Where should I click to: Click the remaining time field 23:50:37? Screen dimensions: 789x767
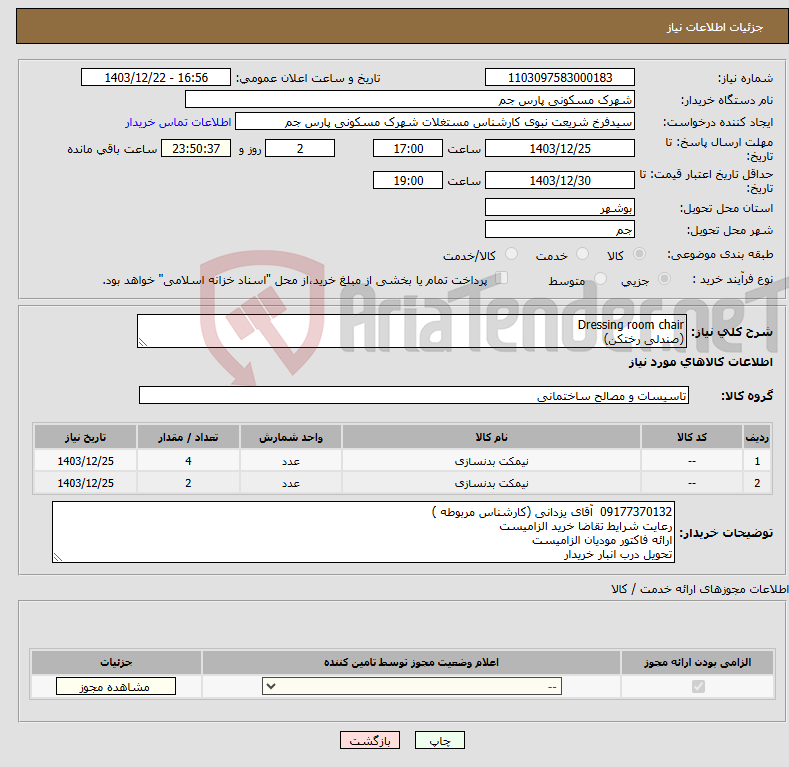point(196,148)
